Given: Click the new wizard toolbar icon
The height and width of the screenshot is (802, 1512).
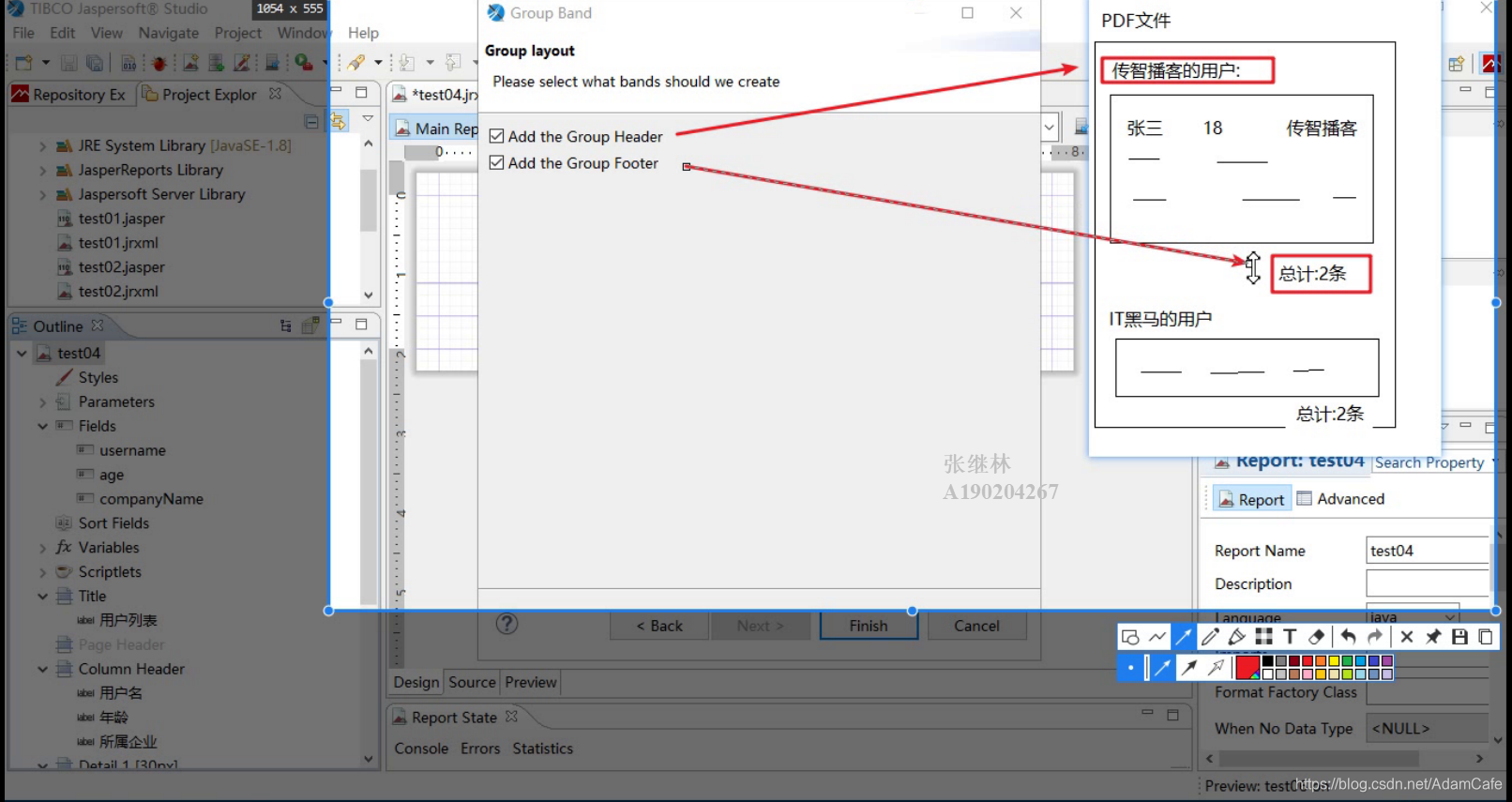Looking at the screenshot, I should 23,63.
